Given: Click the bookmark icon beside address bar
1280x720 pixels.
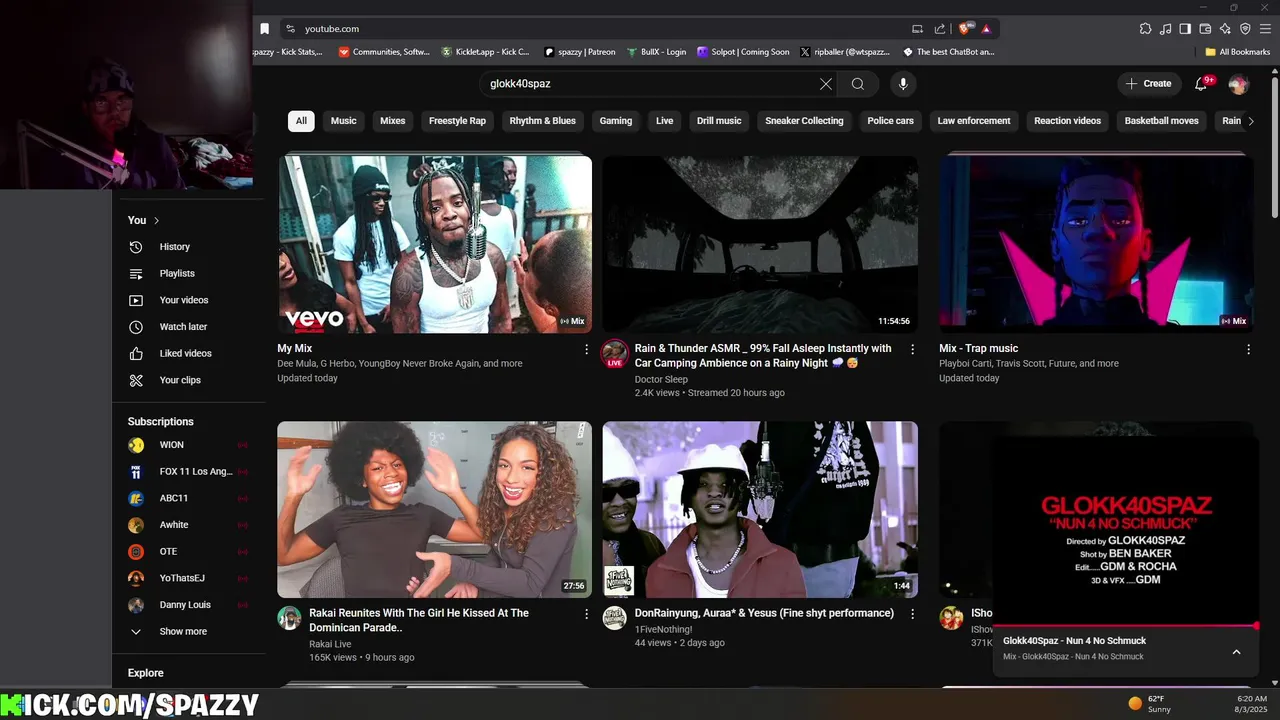Looking at the screenshot, I should coord(264,29).
